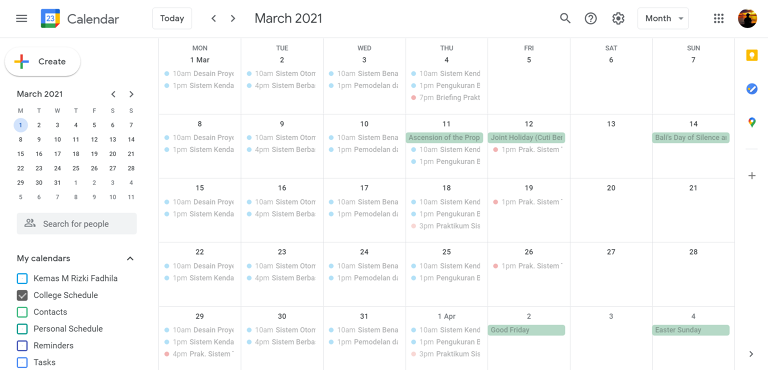
Task: Click the Create button
Action: [42, 62]
